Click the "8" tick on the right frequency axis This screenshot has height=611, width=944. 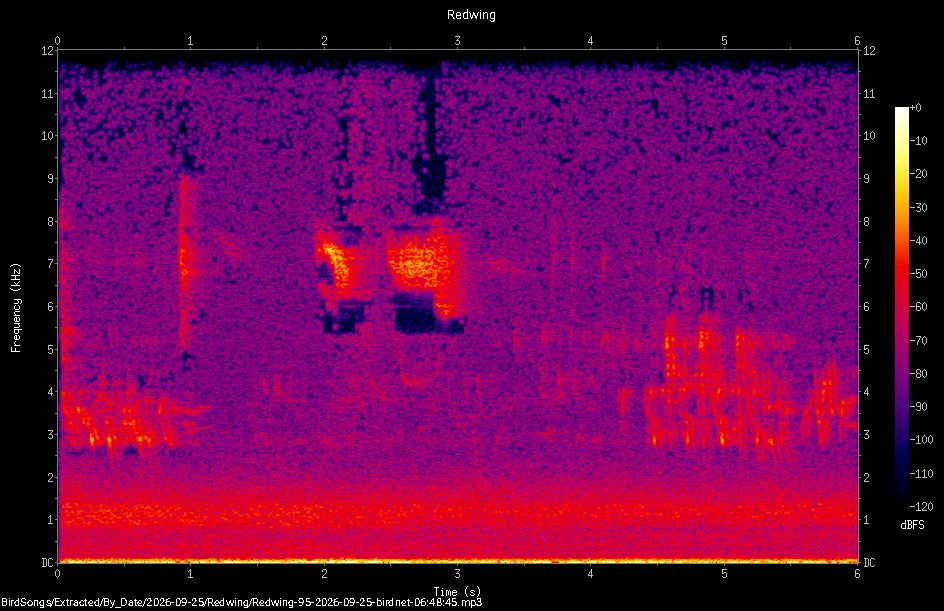click(x=866, y=222)
